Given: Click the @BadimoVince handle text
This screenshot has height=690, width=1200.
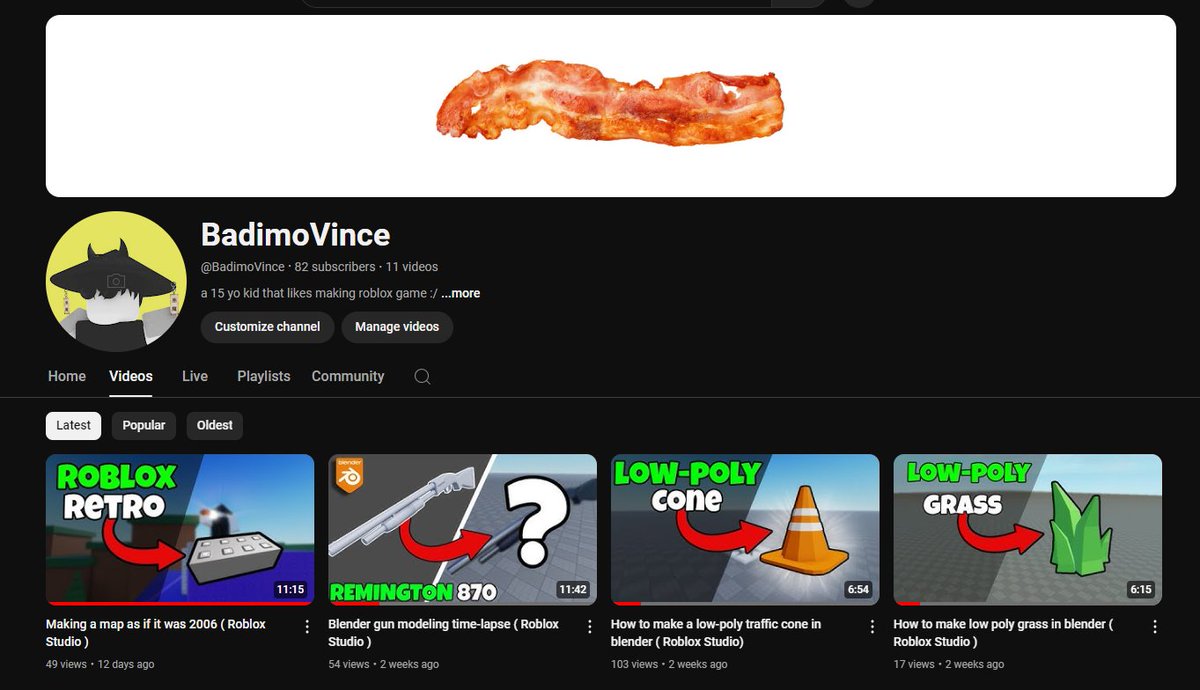Looking at the screenshot, I should [x=243, y=267].
